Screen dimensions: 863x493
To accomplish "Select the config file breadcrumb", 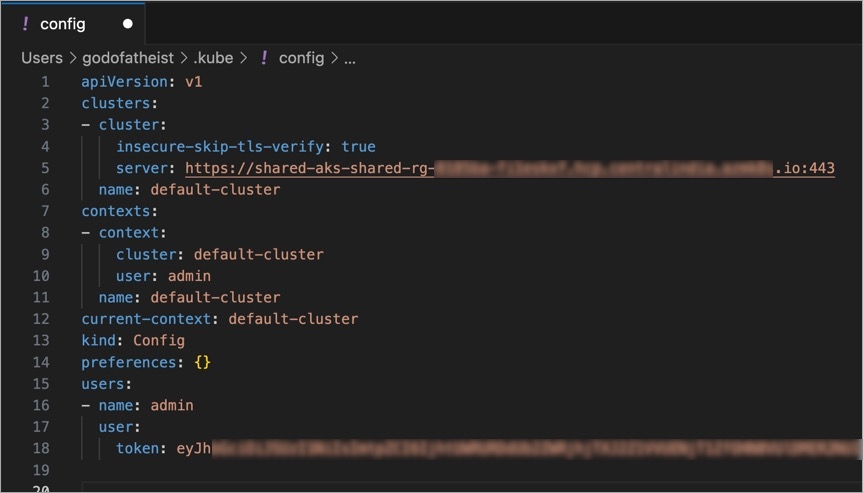I will click(301, 58).
